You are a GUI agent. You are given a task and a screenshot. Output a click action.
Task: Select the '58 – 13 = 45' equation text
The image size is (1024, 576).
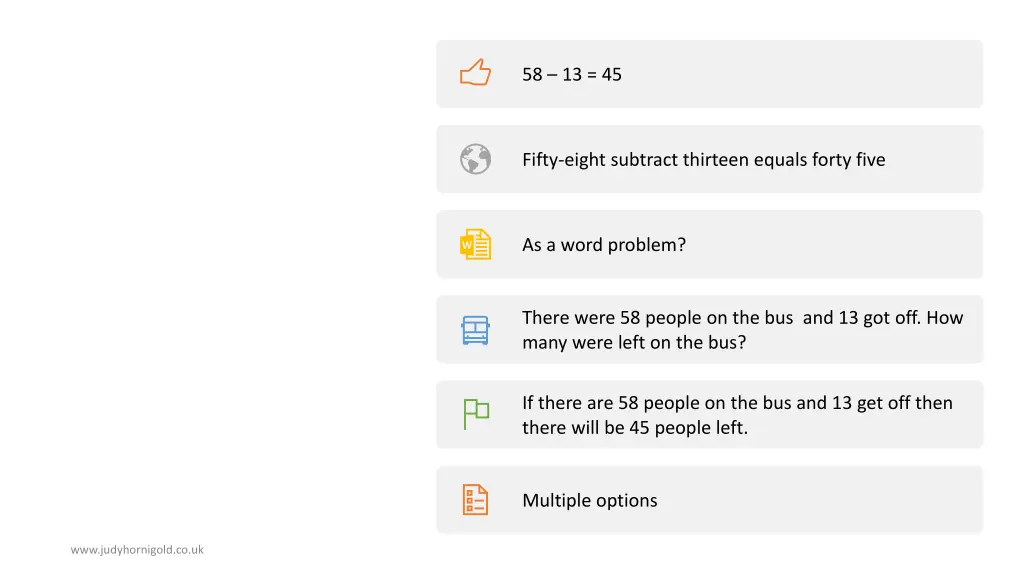coord(571,74)
